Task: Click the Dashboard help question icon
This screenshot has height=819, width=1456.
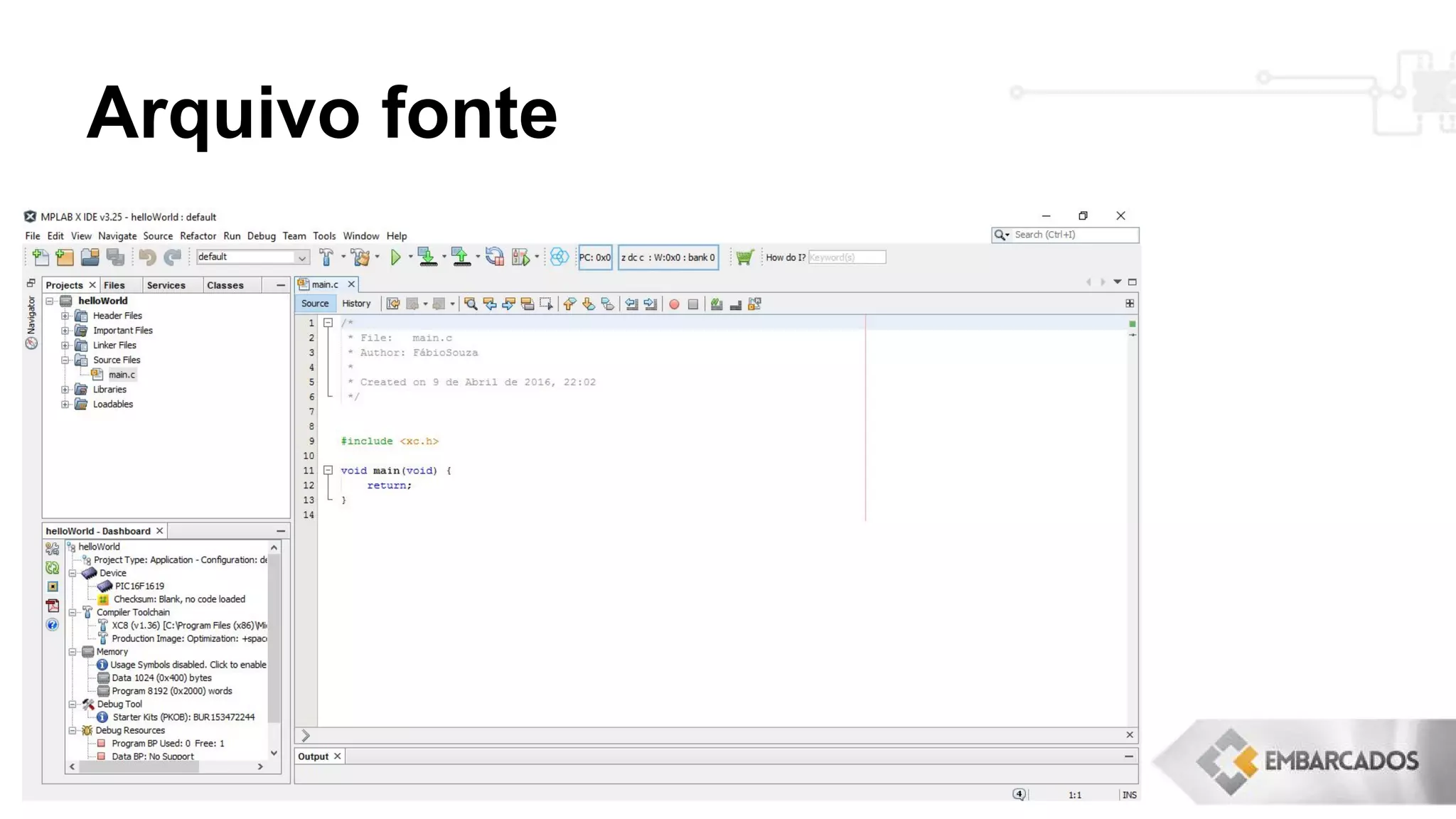Action: point(53,625)
